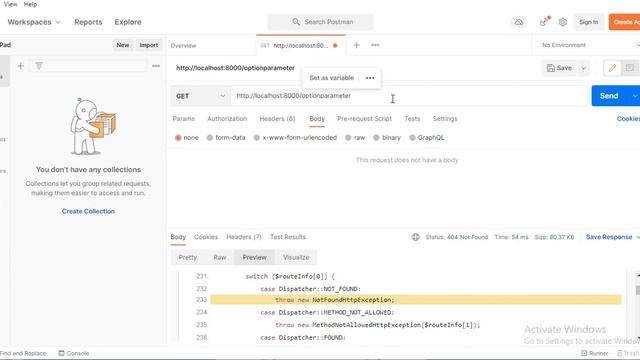Open the Overview tab

click(183, 45)
